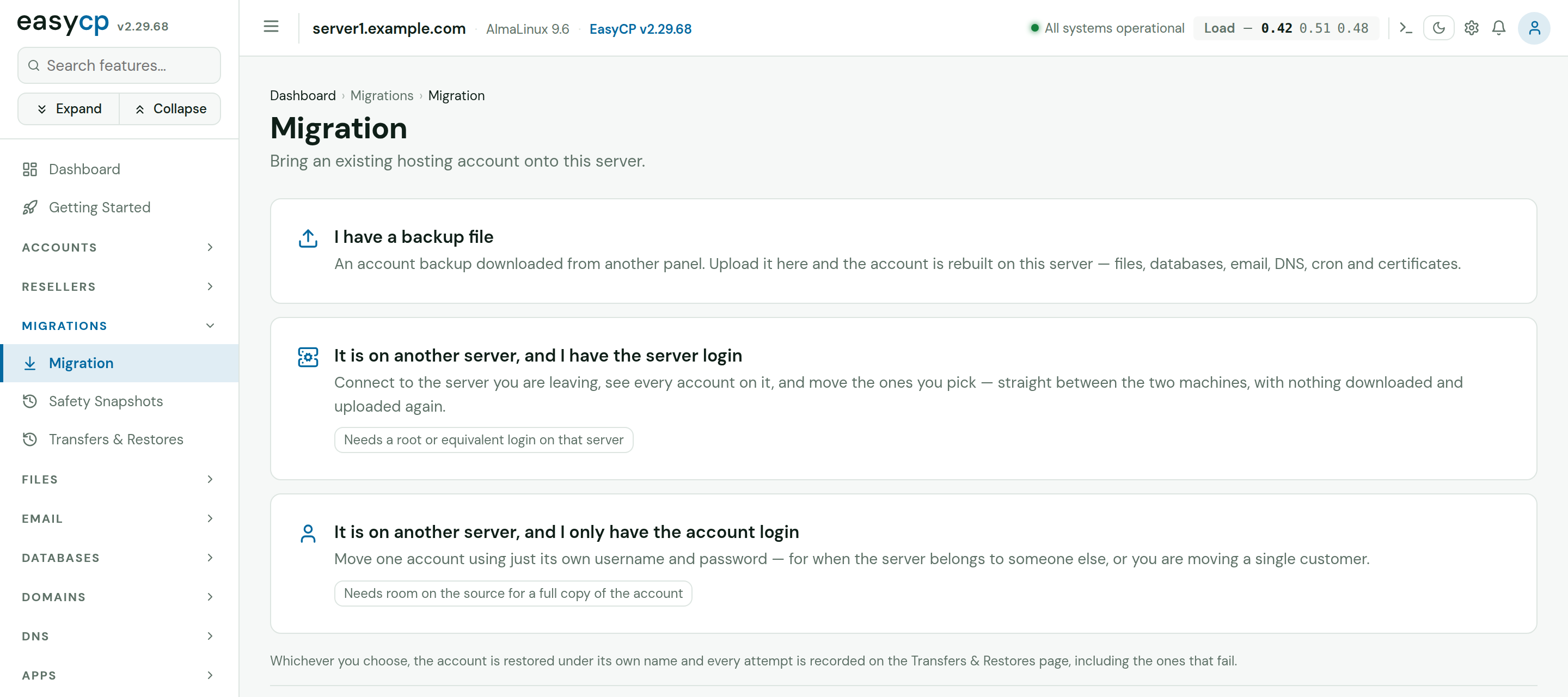Click the account login person icon

pyautogui.click(x=308, y=534)
